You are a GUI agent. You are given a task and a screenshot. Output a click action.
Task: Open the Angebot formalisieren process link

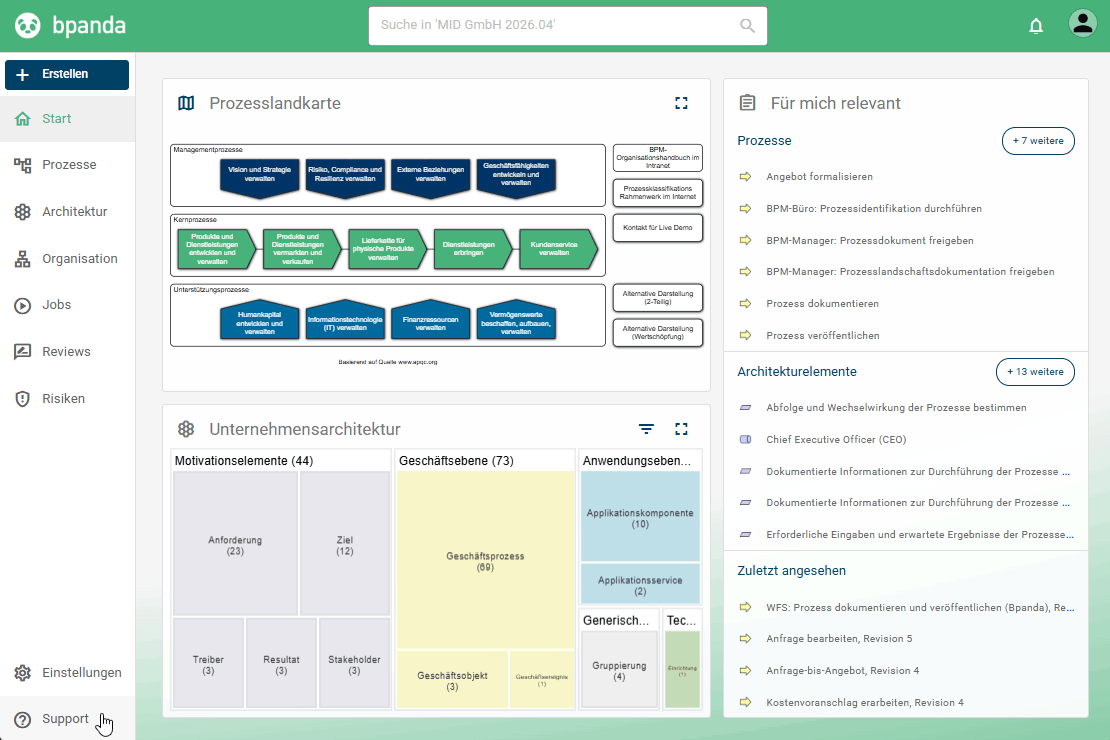(x=819, y=177)
